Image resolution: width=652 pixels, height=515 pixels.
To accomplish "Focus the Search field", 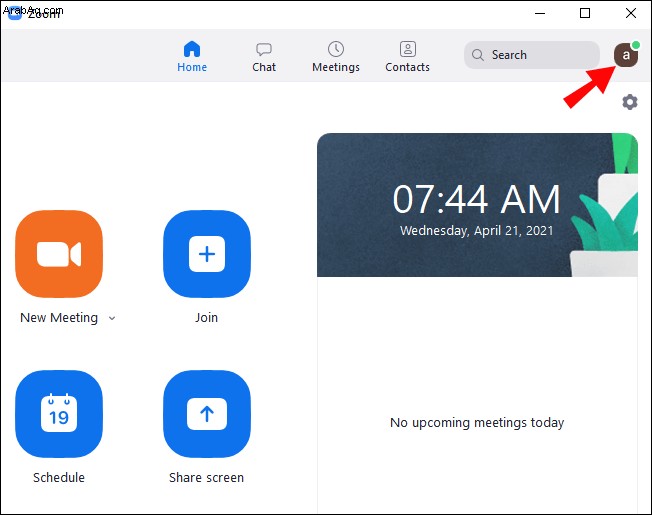I will 532,55.
